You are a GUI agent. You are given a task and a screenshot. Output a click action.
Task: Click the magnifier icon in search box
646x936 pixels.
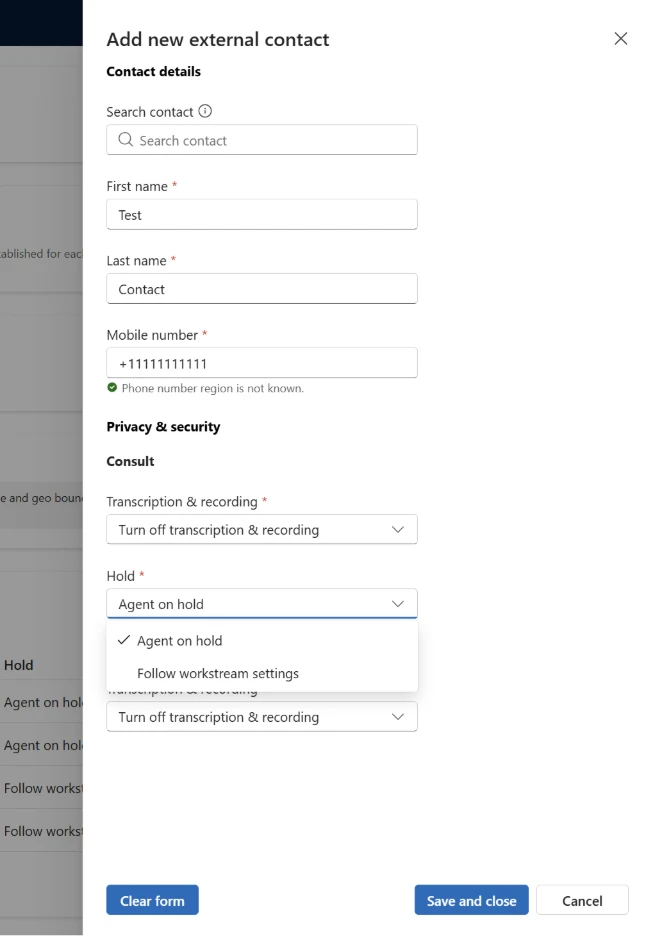tap(126, 140)
